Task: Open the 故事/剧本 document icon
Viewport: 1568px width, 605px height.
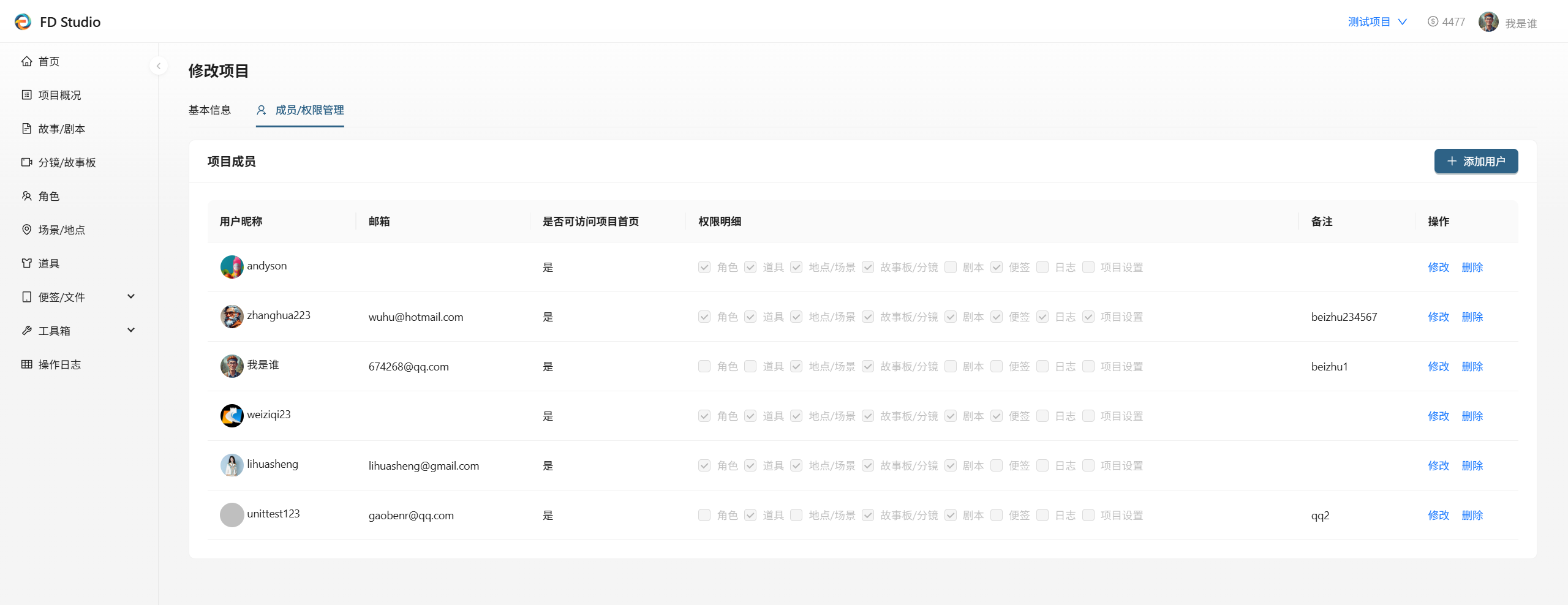Action: coord(26,129)
